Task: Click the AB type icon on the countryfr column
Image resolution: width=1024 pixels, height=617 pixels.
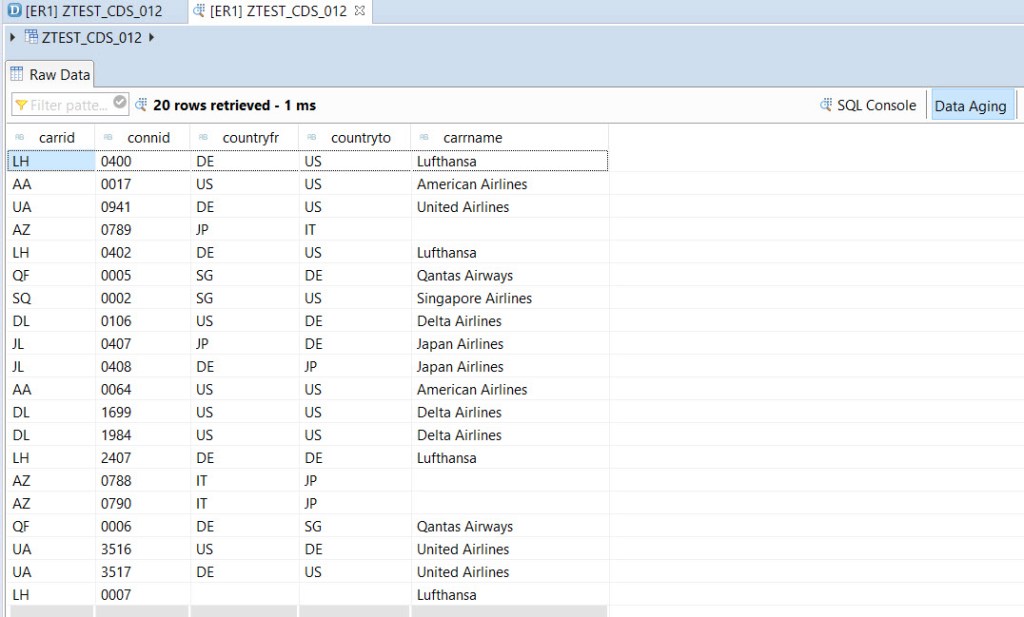Action: tap(203, 137)
